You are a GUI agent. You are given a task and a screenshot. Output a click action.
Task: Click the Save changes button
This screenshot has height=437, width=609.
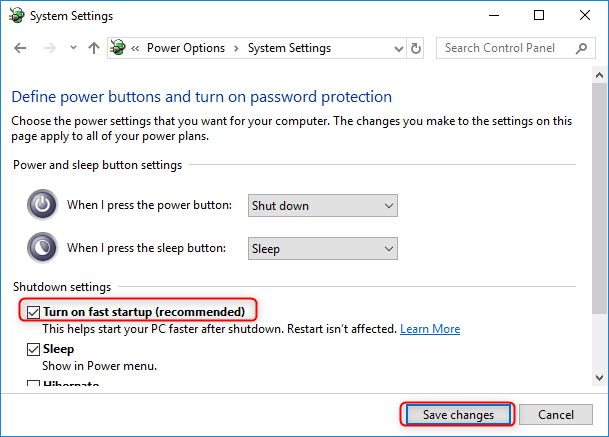click(x=458, y=414)
